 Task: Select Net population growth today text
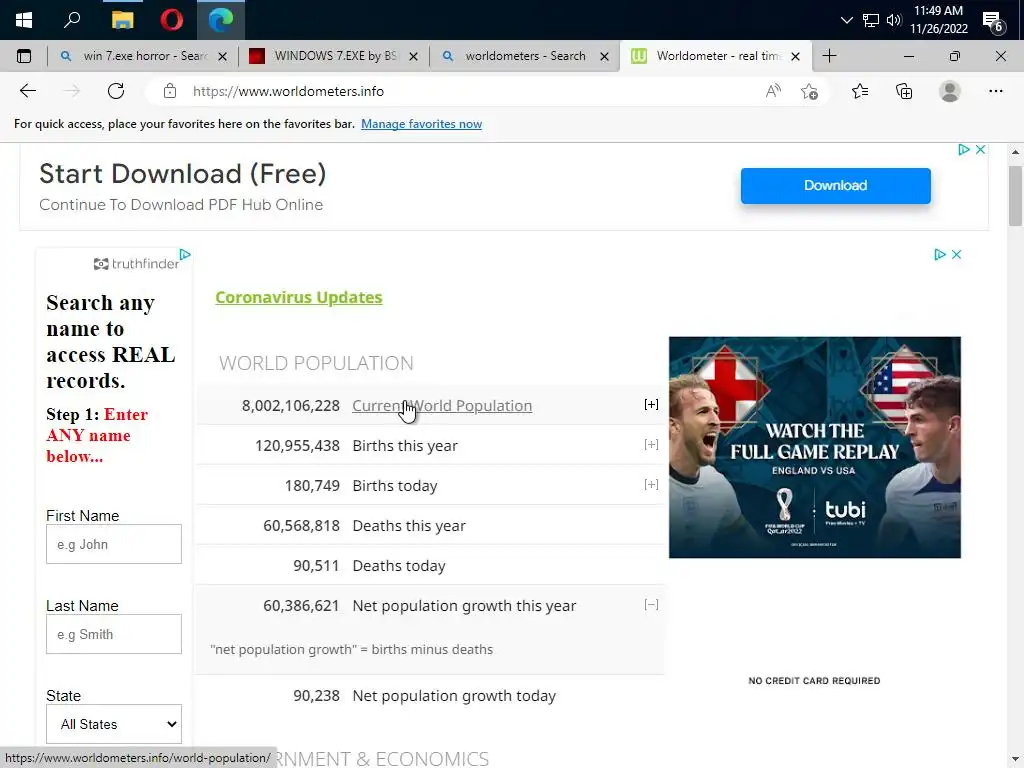point(454,696)
